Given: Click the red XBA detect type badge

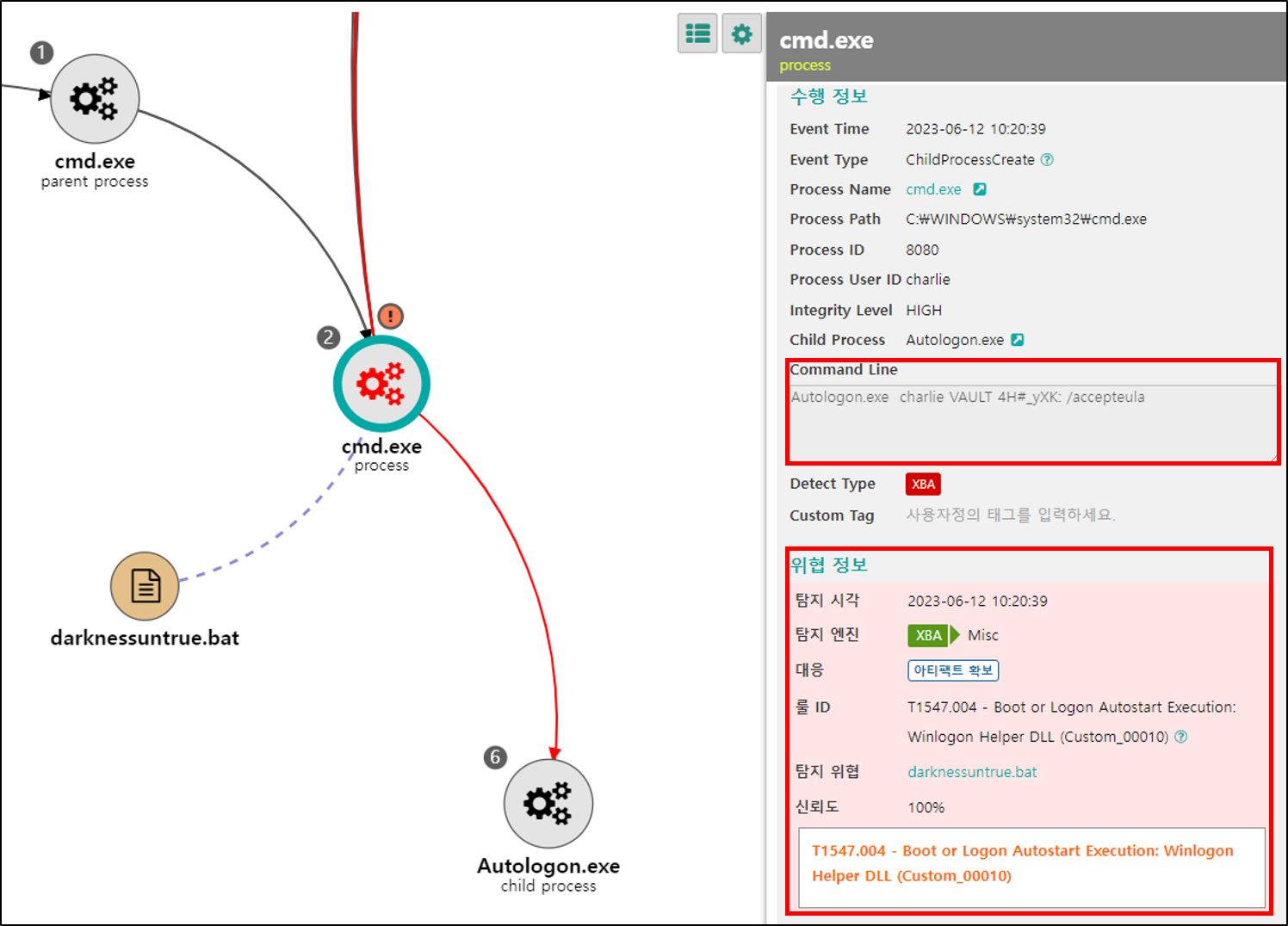Looking at the screenshot, I should pos(923,484).
